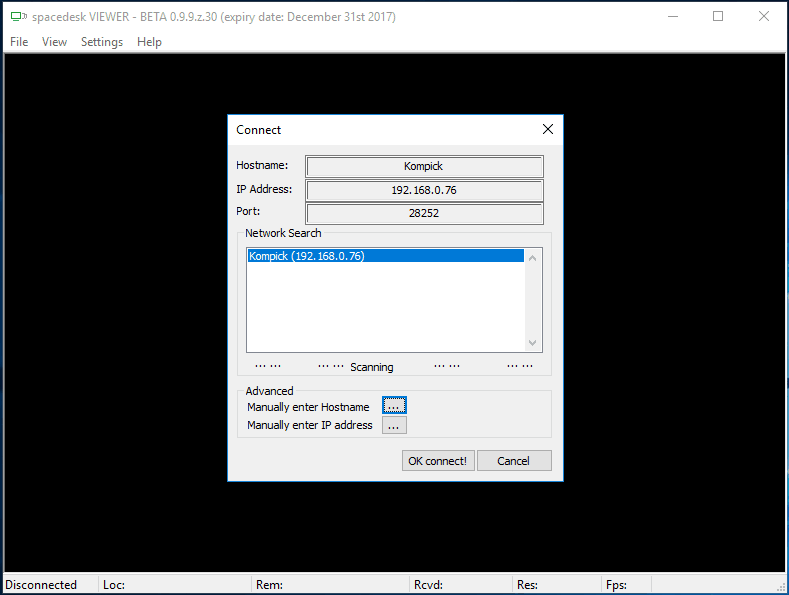The image size is (789, 595).
Task: Click the spacedesk app icon in title bar
Action: click(x=18, y=17)
